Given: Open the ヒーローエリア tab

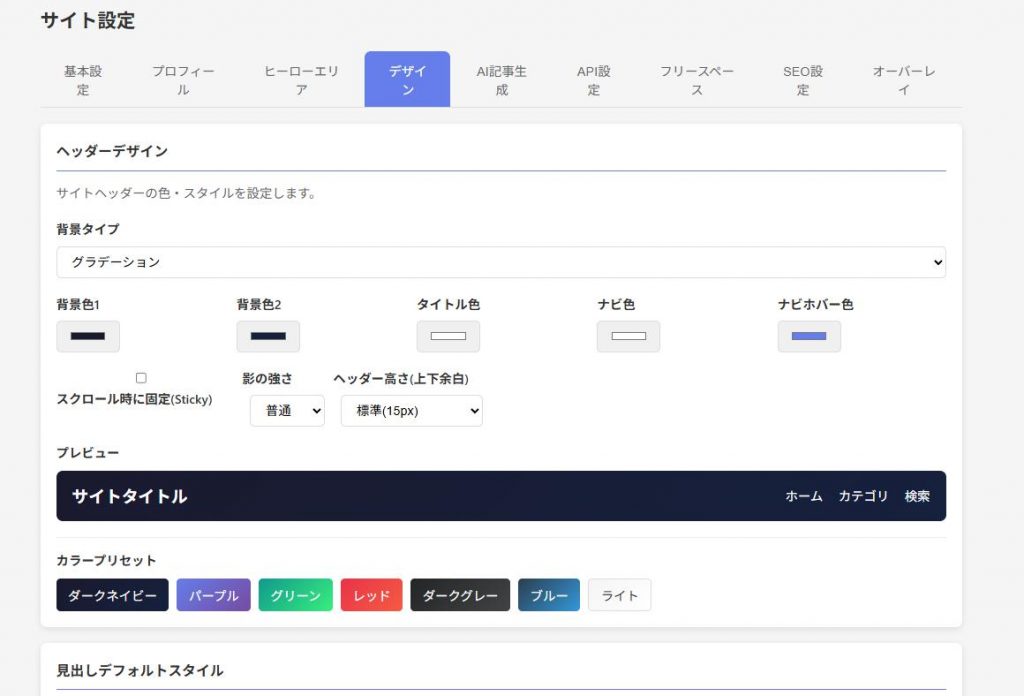Looking at the screenshot, I should point(301,80).
